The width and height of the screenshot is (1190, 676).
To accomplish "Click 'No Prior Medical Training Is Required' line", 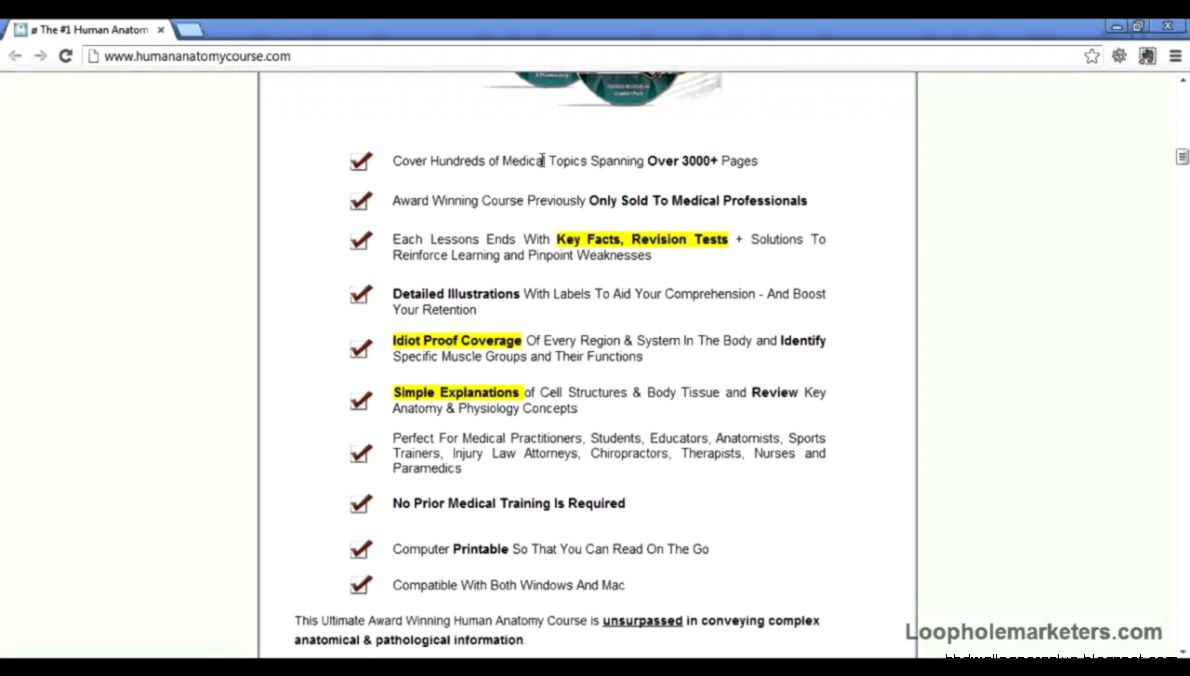I will 509,503.
